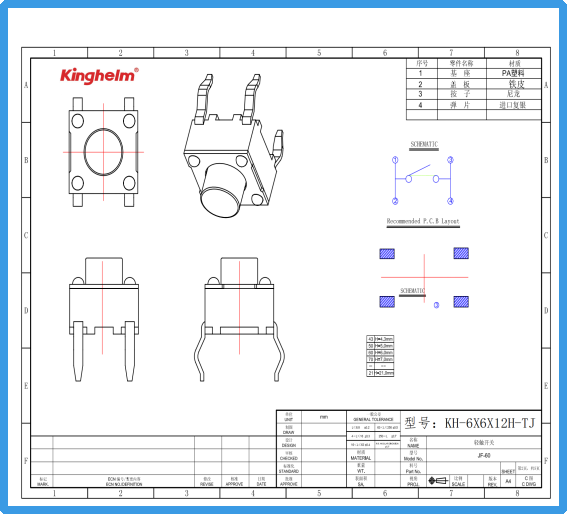Viewport: 568px width, 514px height.
Task: Click the 'DESIGN' label in the title block
Action: (289, 445)
